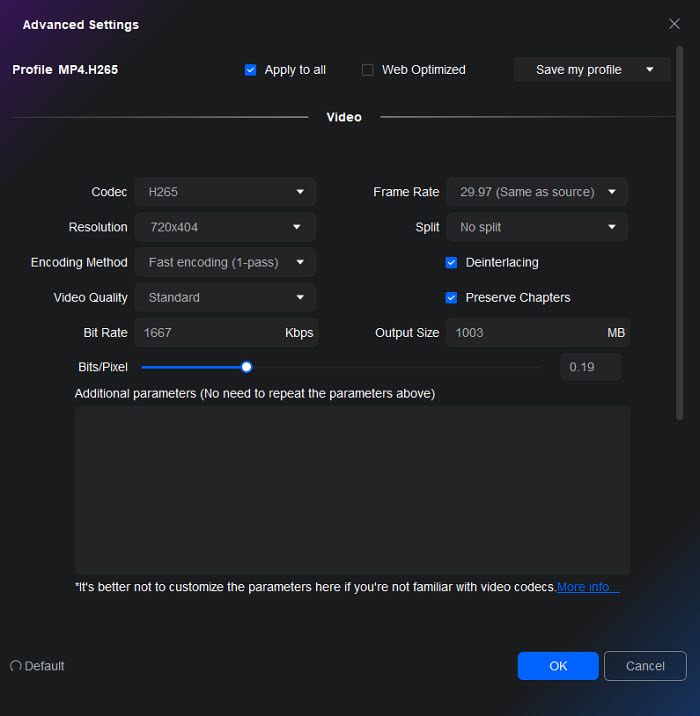This screenshot has width=700, height=716.
Task: Click the Output Size input field
Action: click(x=538, y=332)
